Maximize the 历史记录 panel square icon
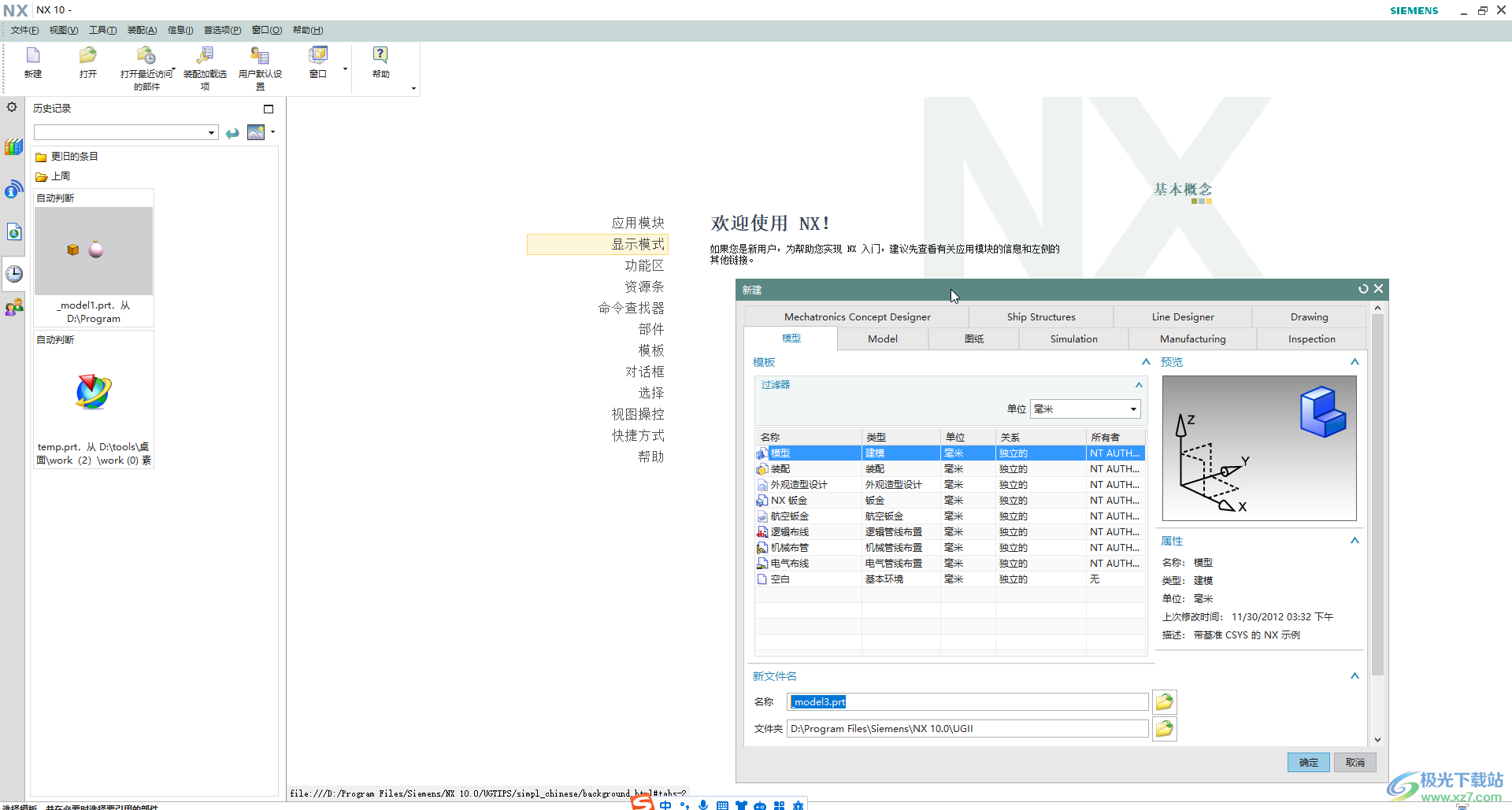The image size is (1512, 810). pos(269,109)
